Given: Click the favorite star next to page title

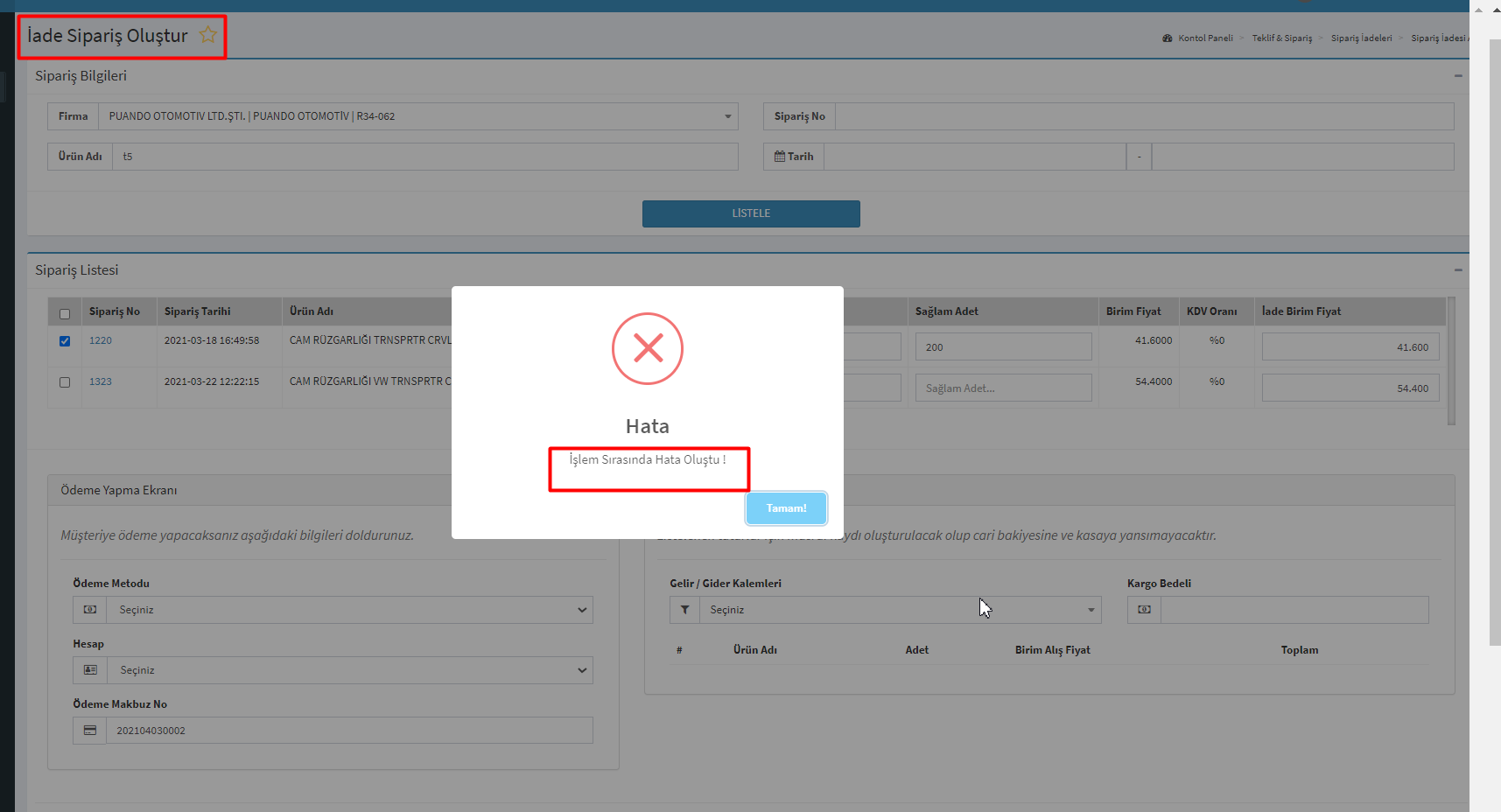Looking at the screenshot, I should click(207, 35).
